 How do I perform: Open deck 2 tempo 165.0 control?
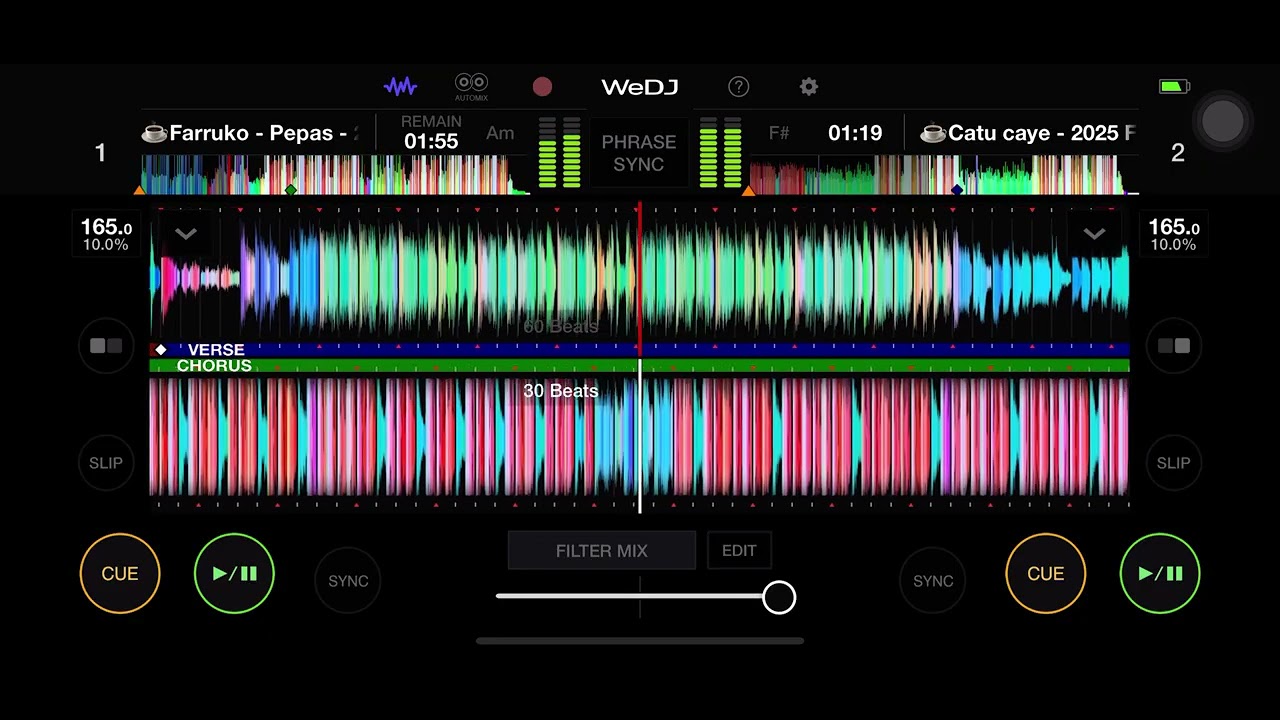pyautogui.click(x=1173, y=235)
